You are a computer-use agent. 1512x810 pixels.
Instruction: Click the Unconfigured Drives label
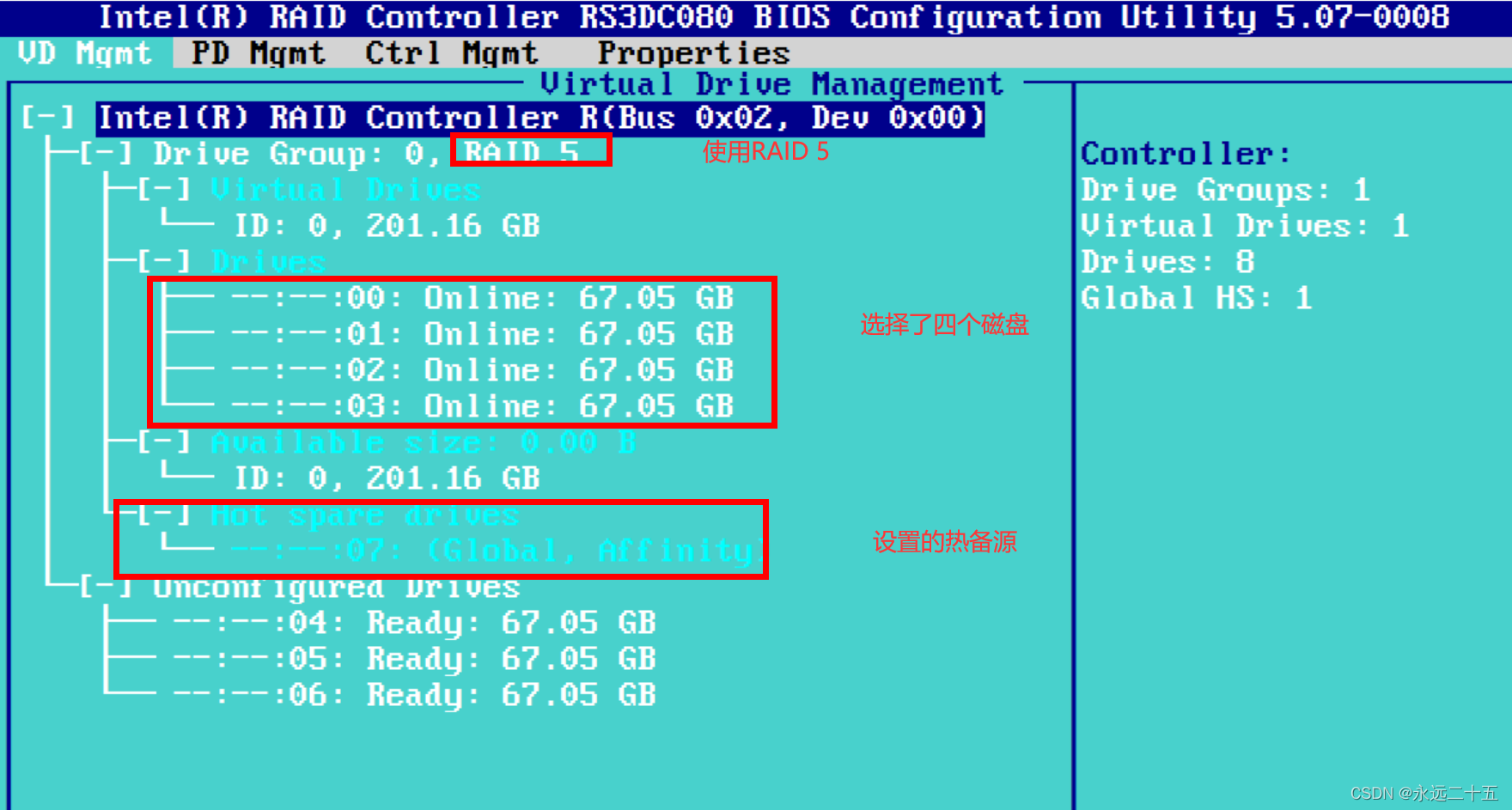click(337, 588)
